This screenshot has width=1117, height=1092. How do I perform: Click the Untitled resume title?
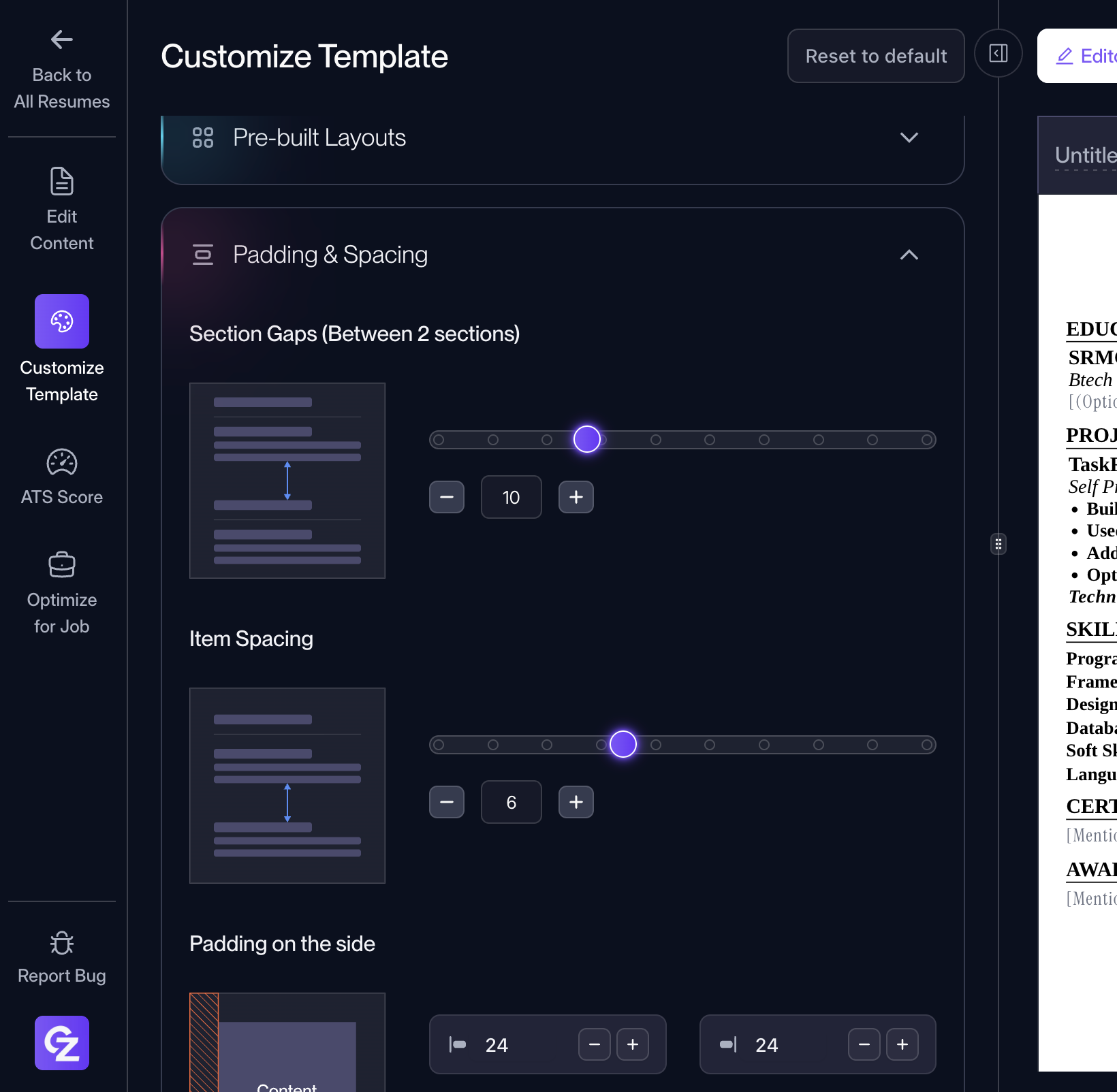(1086, 155)
